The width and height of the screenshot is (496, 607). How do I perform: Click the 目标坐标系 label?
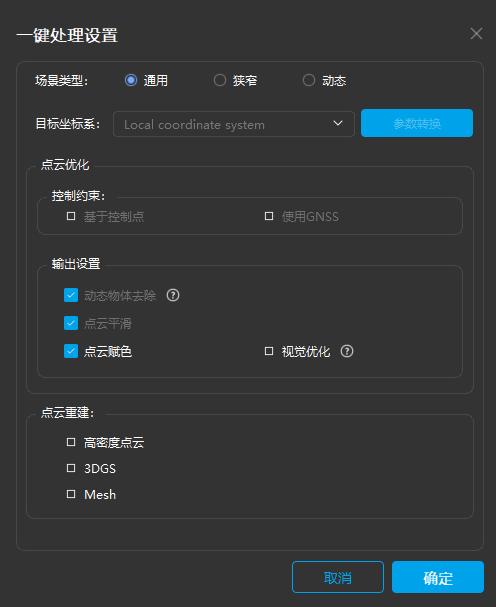coord(68,124)
